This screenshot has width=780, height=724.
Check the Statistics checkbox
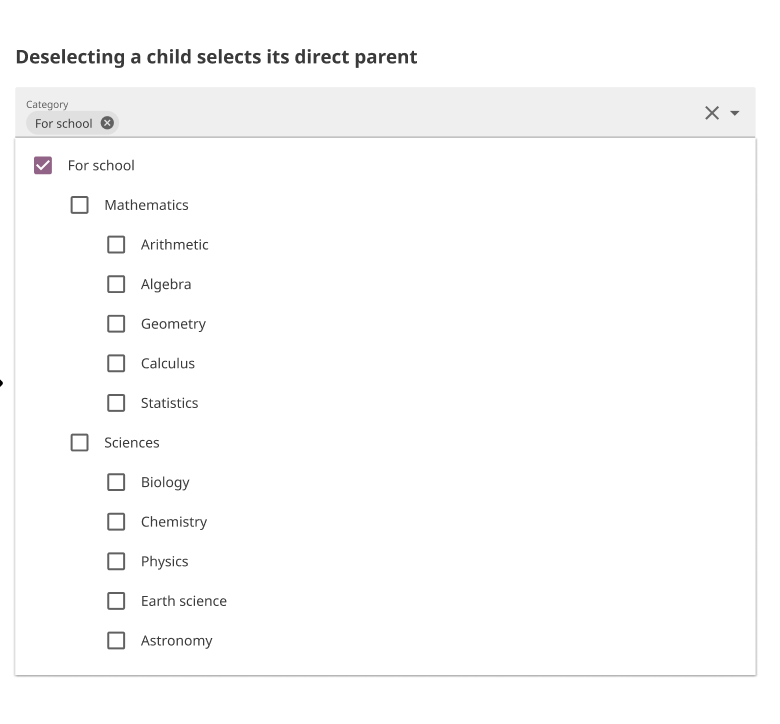click(x=116, y=403)
